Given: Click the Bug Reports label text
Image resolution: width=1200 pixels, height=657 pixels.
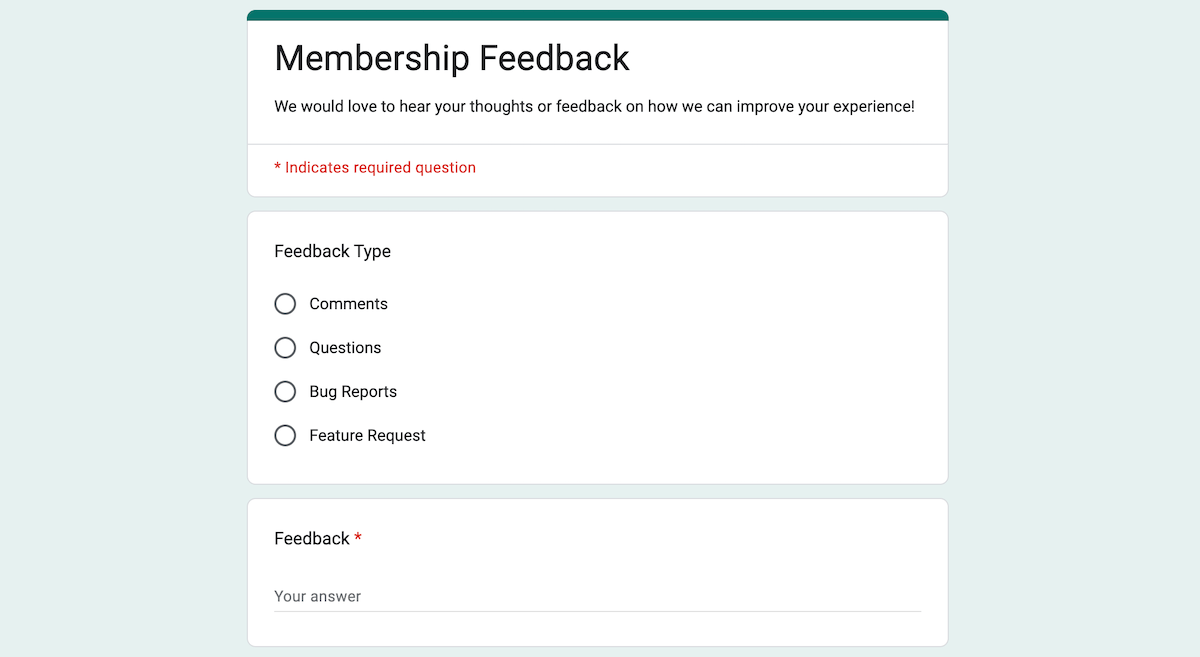Looking at the screenshot, I should point(353,392).
